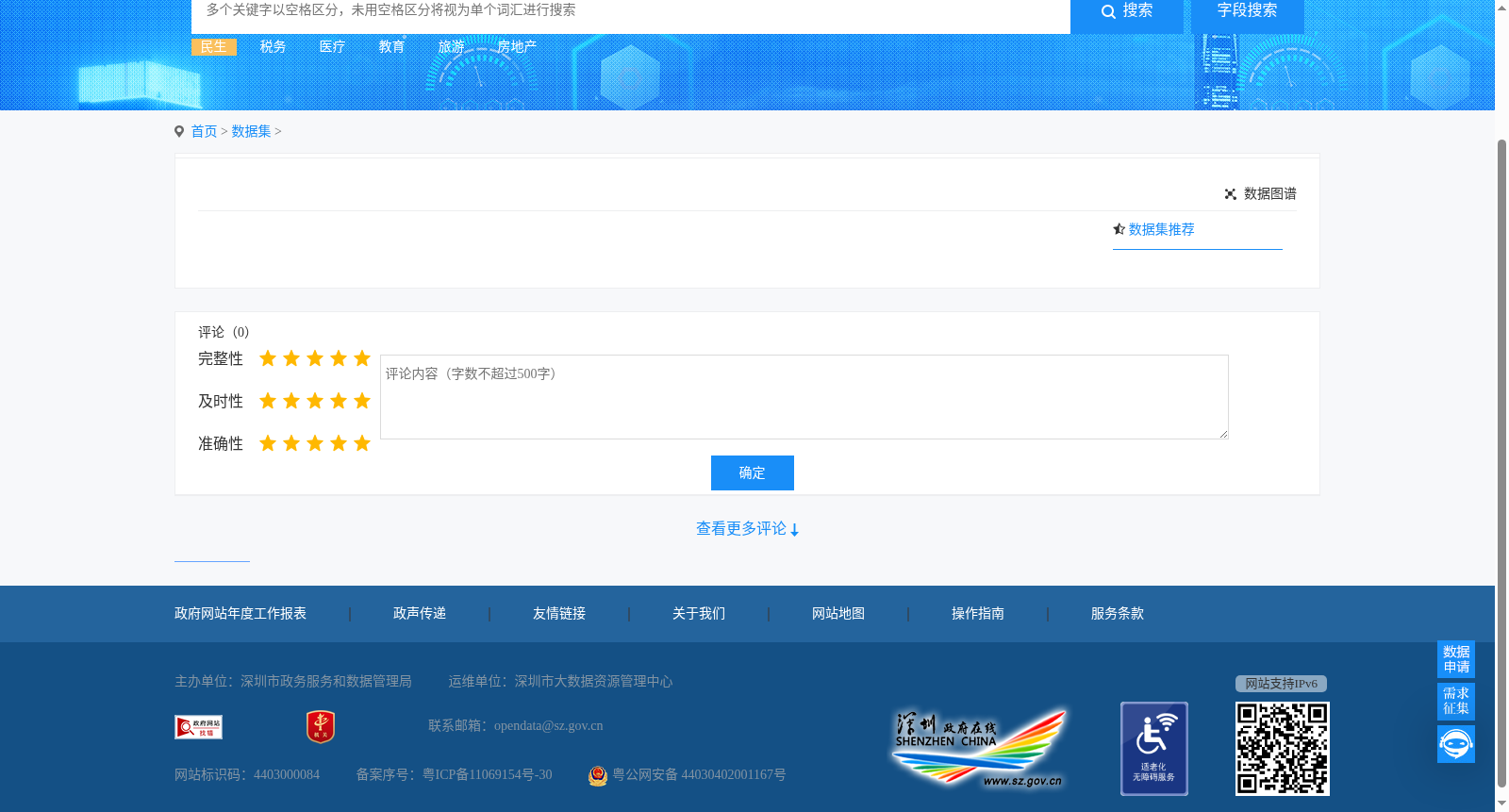The width and height of the screenshot is (1509, 812).
Task: Open 粤ICP备11069154号-30 record link
Action: 487,775
